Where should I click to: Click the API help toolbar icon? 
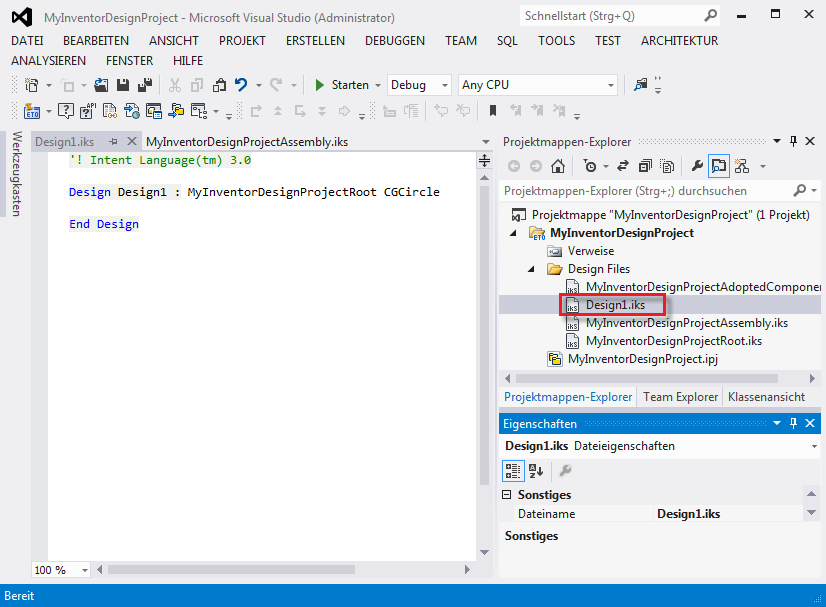(x=87, y=111)
